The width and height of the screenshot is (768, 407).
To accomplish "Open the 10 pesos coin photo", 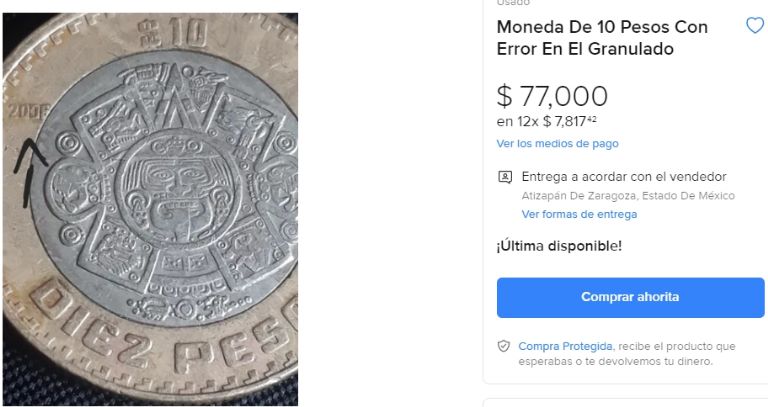I will [150, 209].
